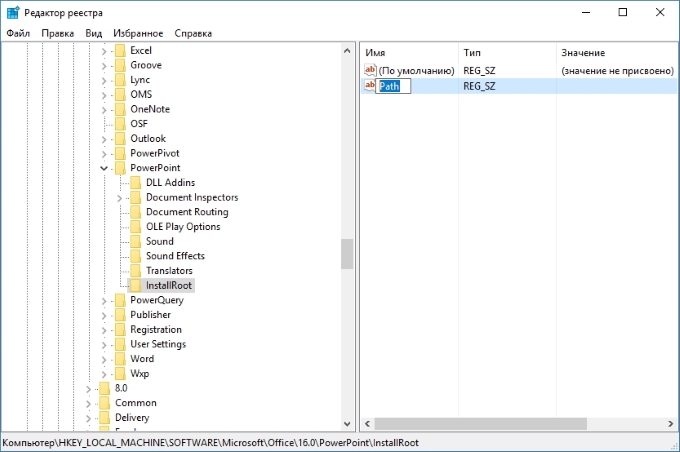Open the Файл menu
Viewport: 680px width, 452px height.
(18, 33)
